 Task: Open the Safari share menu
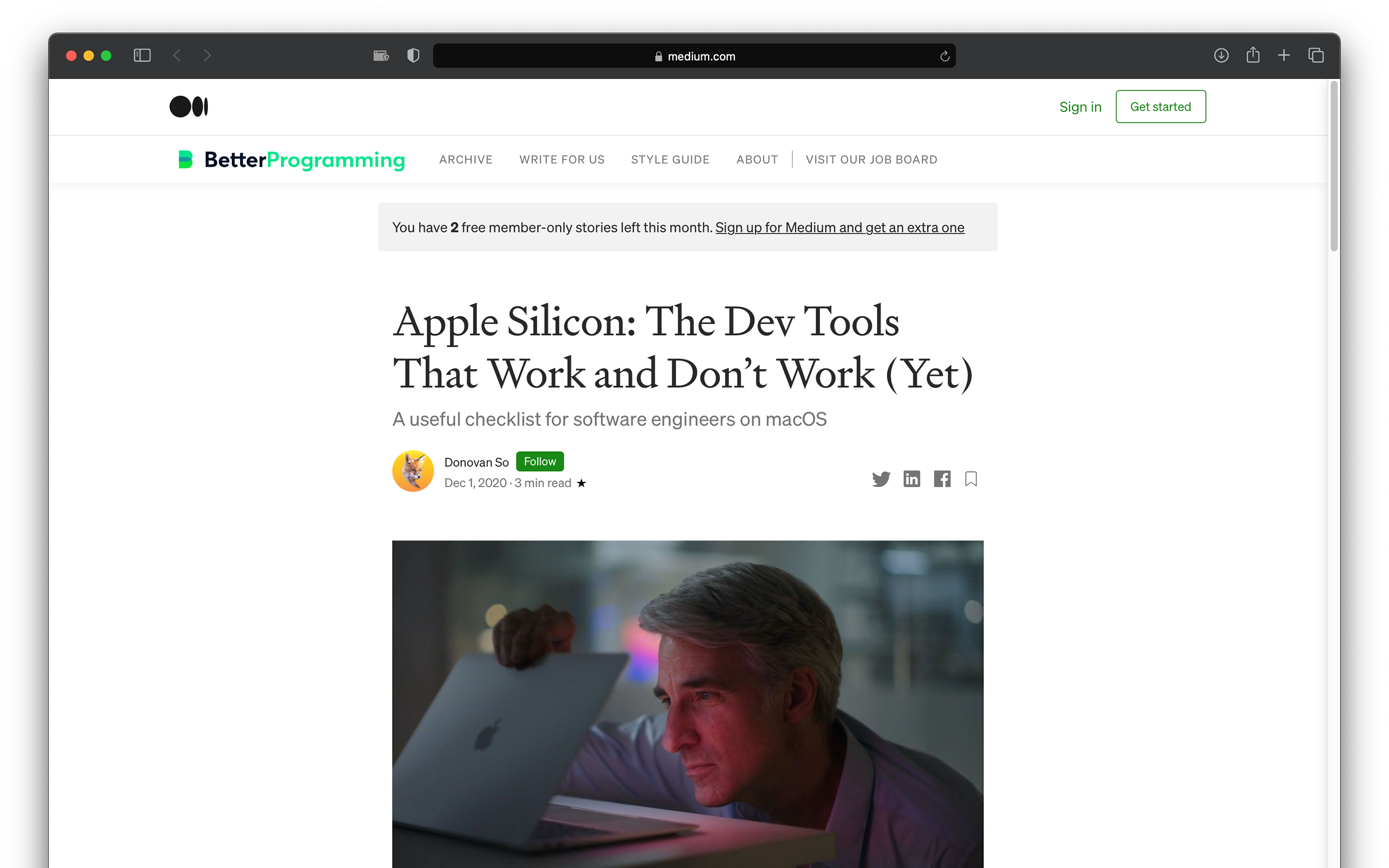point(1253,54)
